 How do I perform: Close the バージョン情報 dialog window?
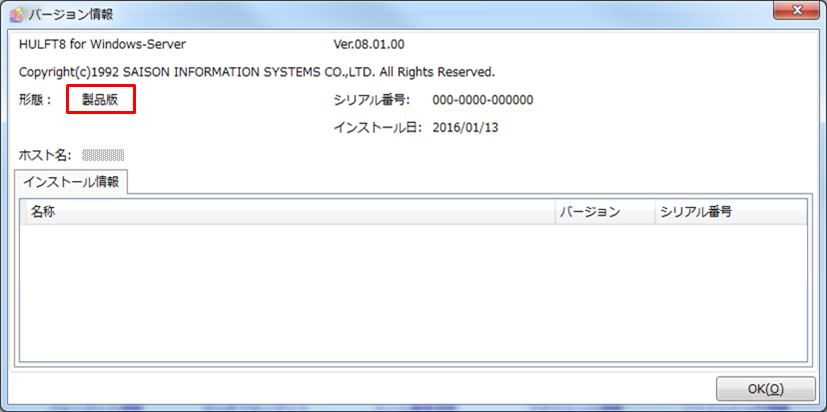coord(798,12)
